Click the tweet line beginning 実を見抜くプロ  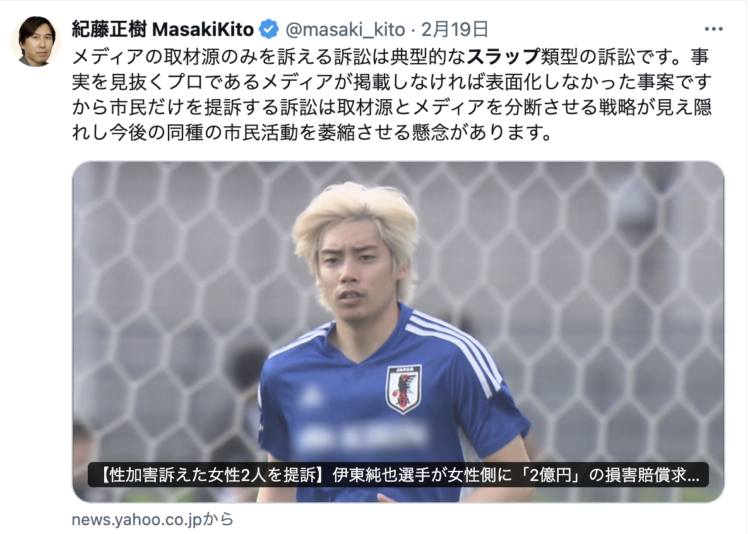point(392,82)
